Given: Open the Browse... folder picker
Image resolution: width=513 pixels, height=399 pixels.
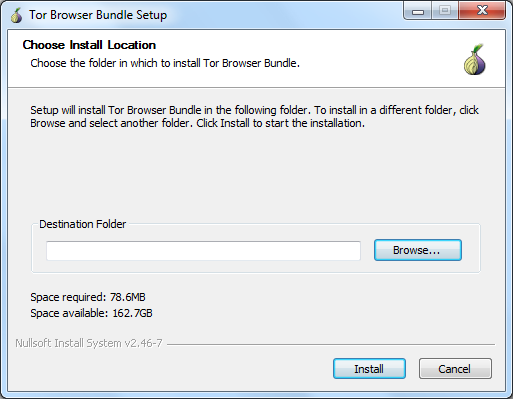Looking at the screenshot, I should pyautogui.click(x=418, y=250).
